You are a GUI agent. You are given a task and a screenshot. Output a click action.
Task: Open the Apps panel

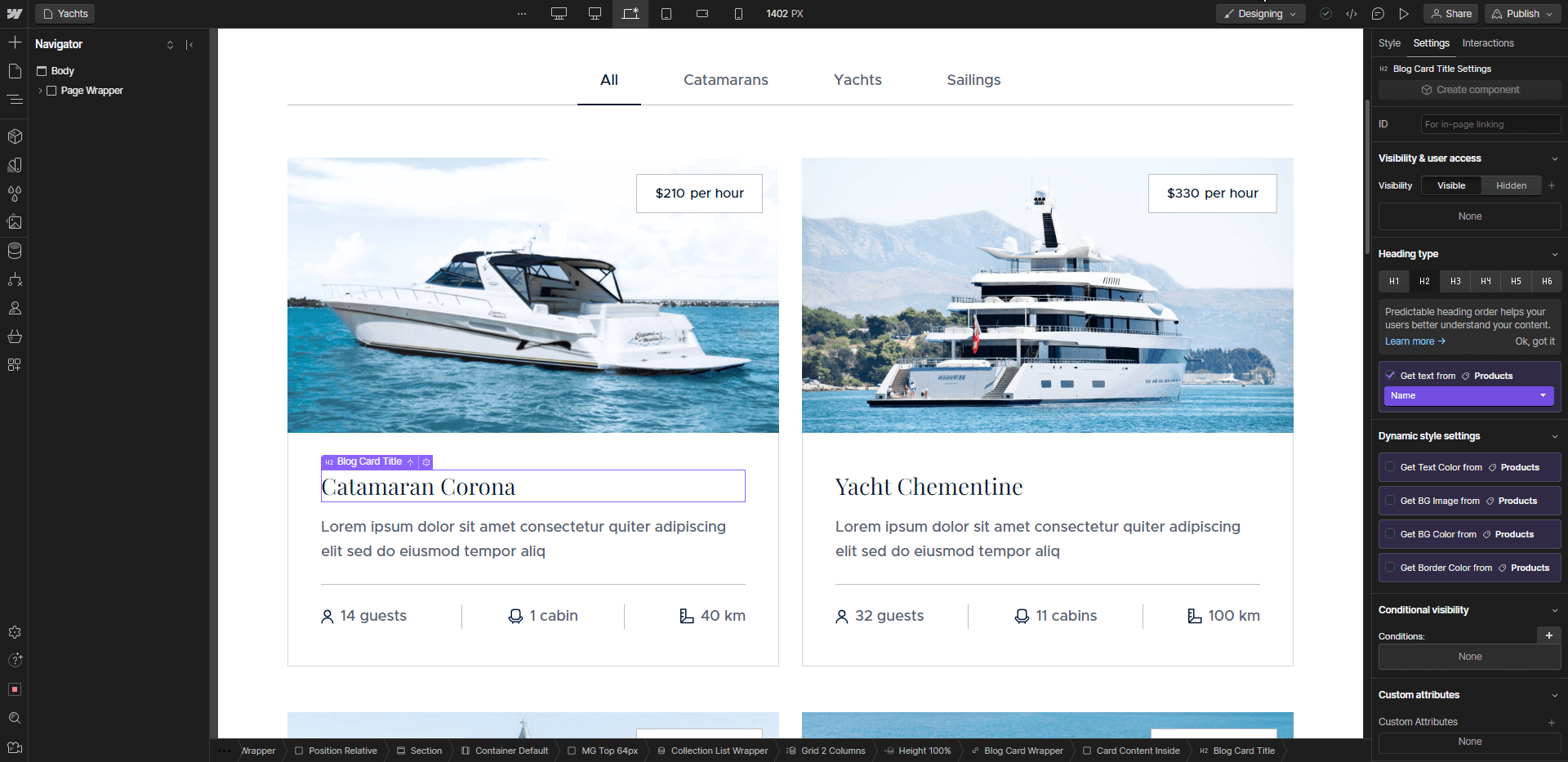15,365
